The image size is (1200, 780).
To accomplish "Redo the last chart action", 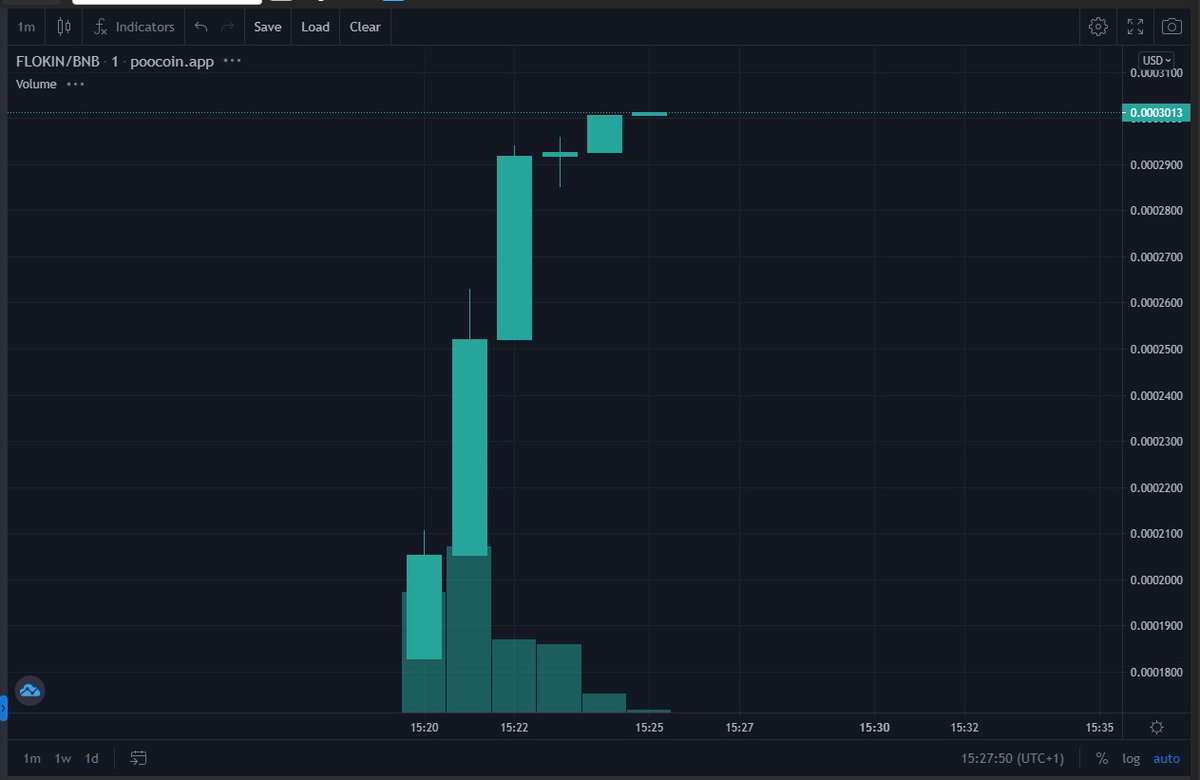I will click(228, 27).
